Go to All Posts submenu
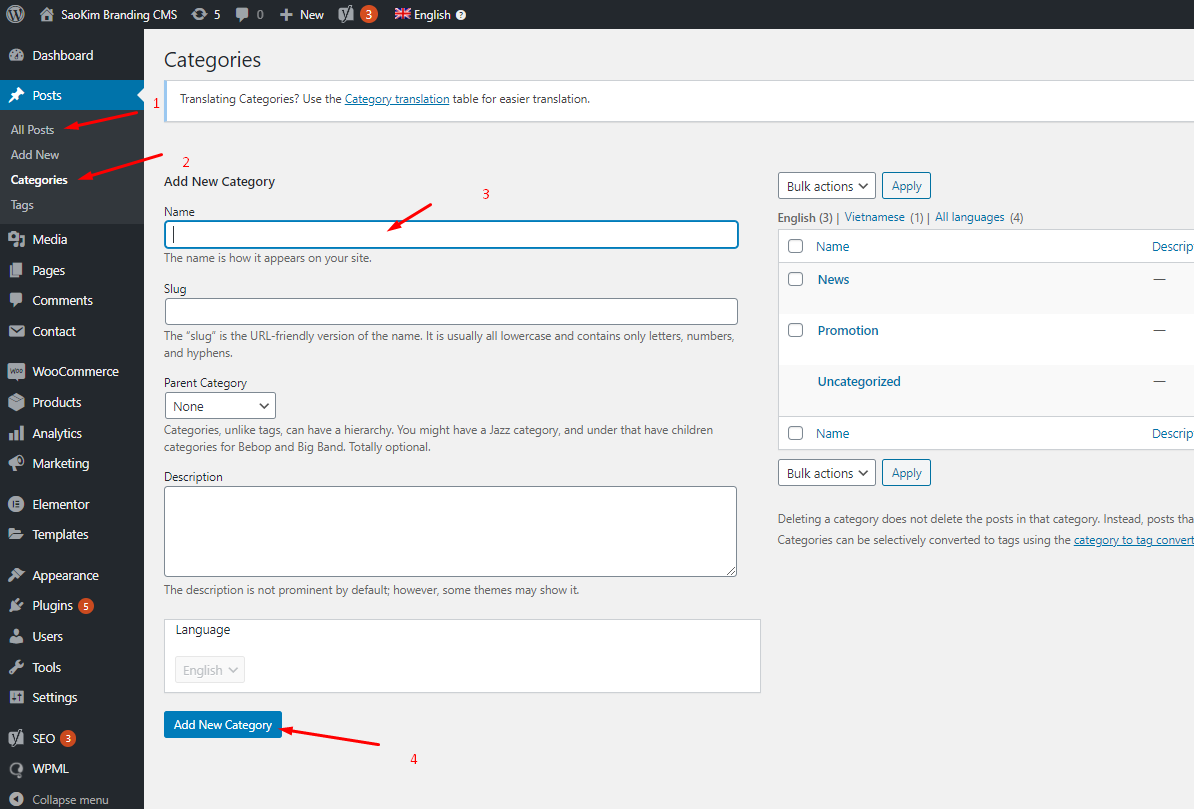 click(32, 130)
